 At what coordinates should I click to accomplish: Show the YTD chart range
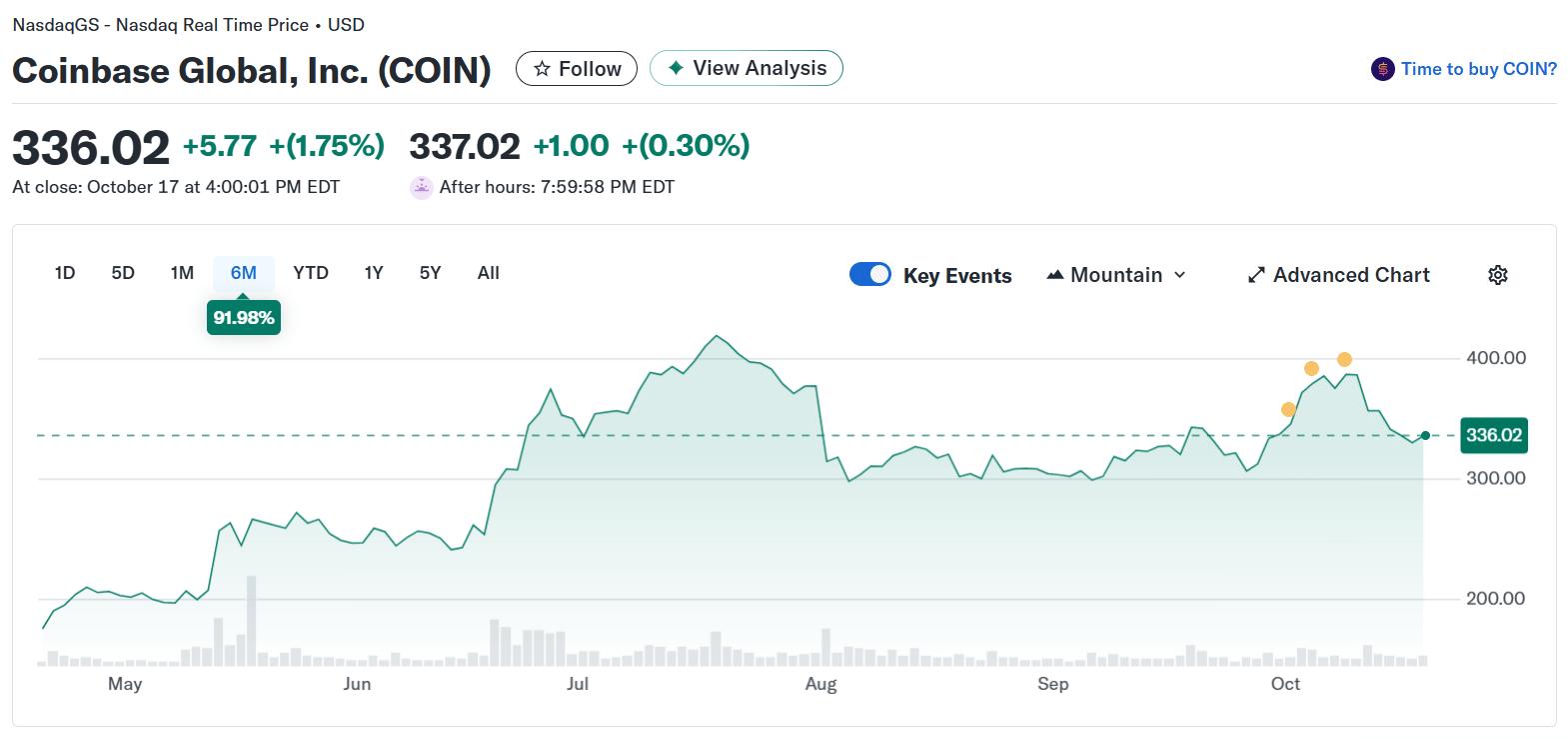(311, 273)
